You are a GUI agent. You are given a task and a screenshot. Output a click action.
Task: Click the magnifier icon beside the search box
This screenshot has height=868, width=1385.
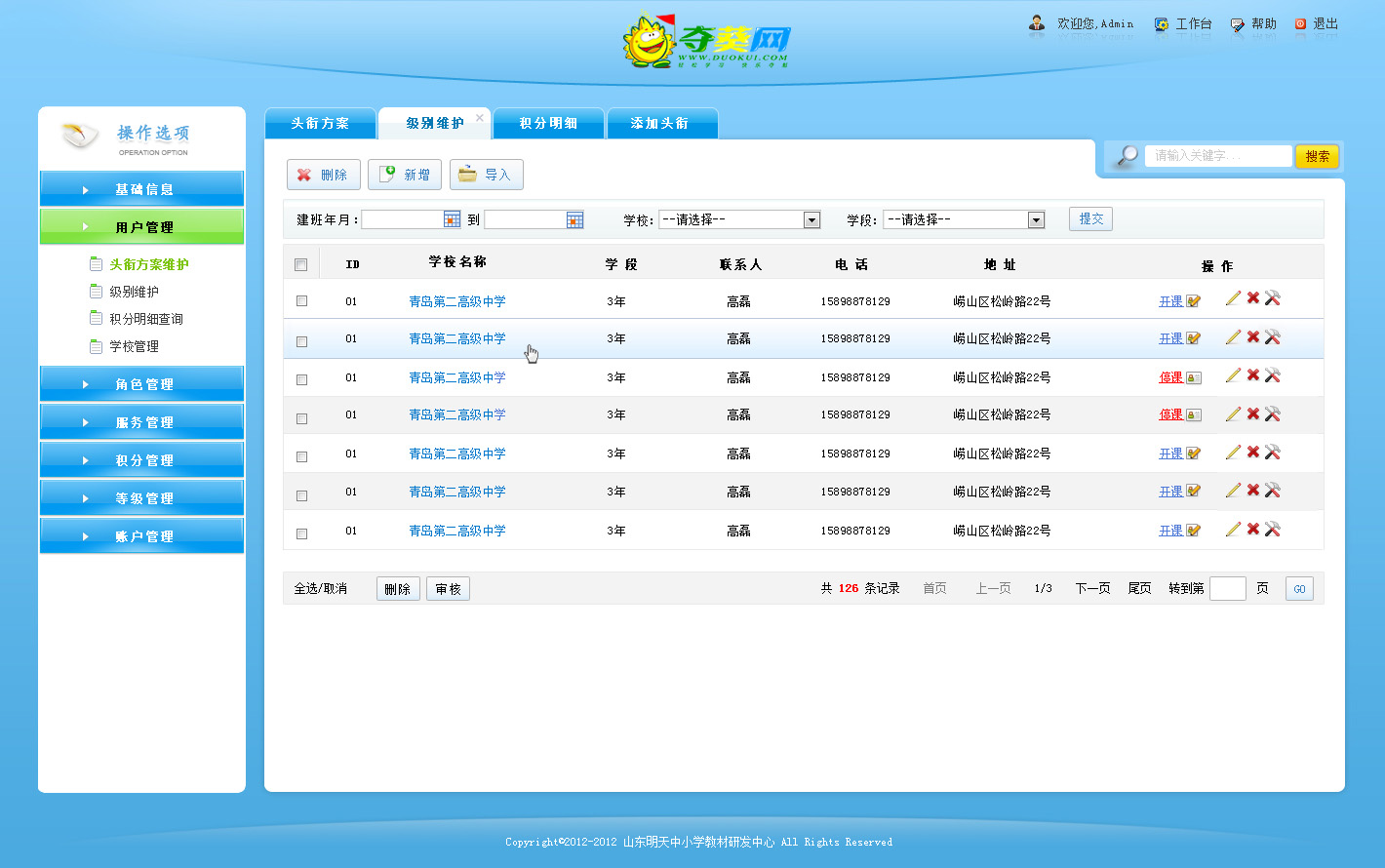[1128, 156]
